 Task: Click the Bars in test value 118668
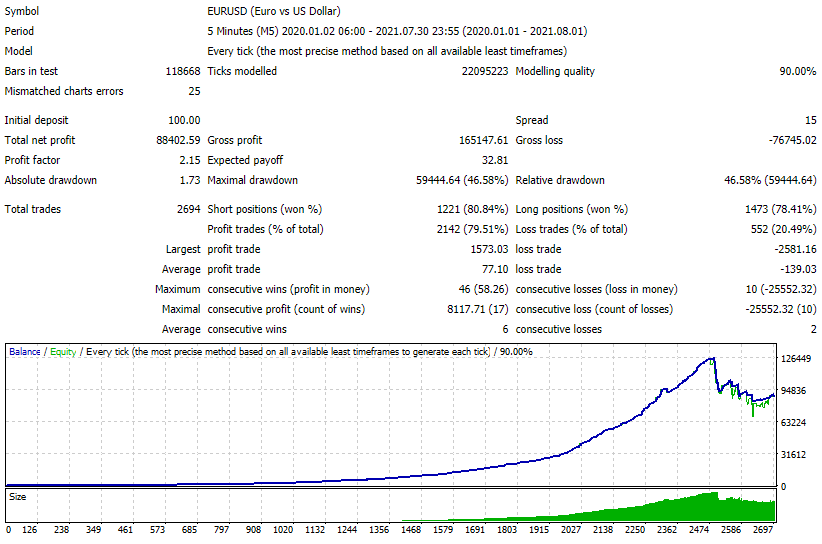(x=182, y=71)
